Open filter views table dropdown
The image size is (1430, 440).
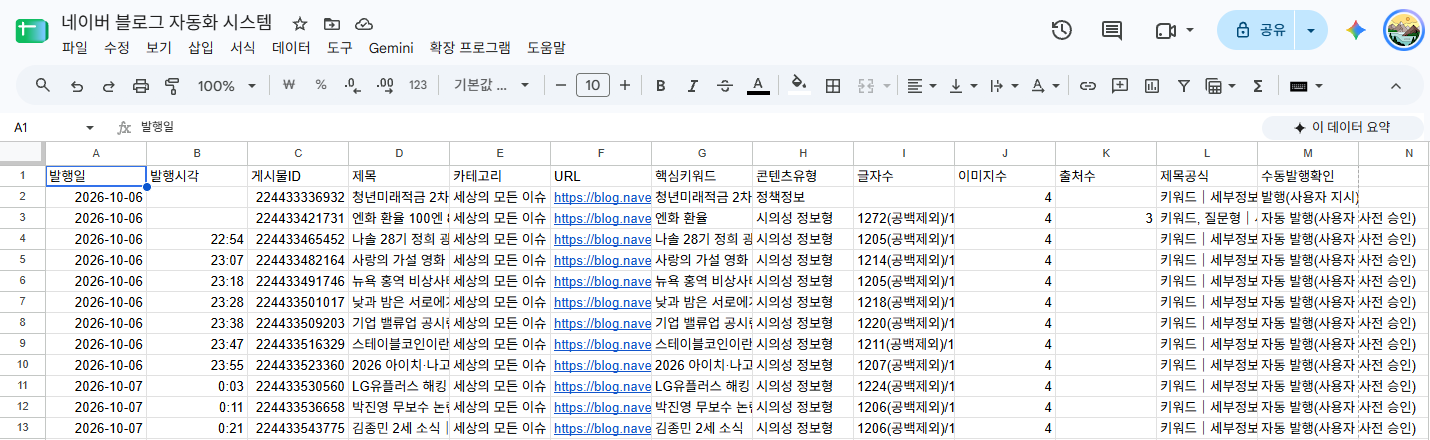pos(1219,85)
